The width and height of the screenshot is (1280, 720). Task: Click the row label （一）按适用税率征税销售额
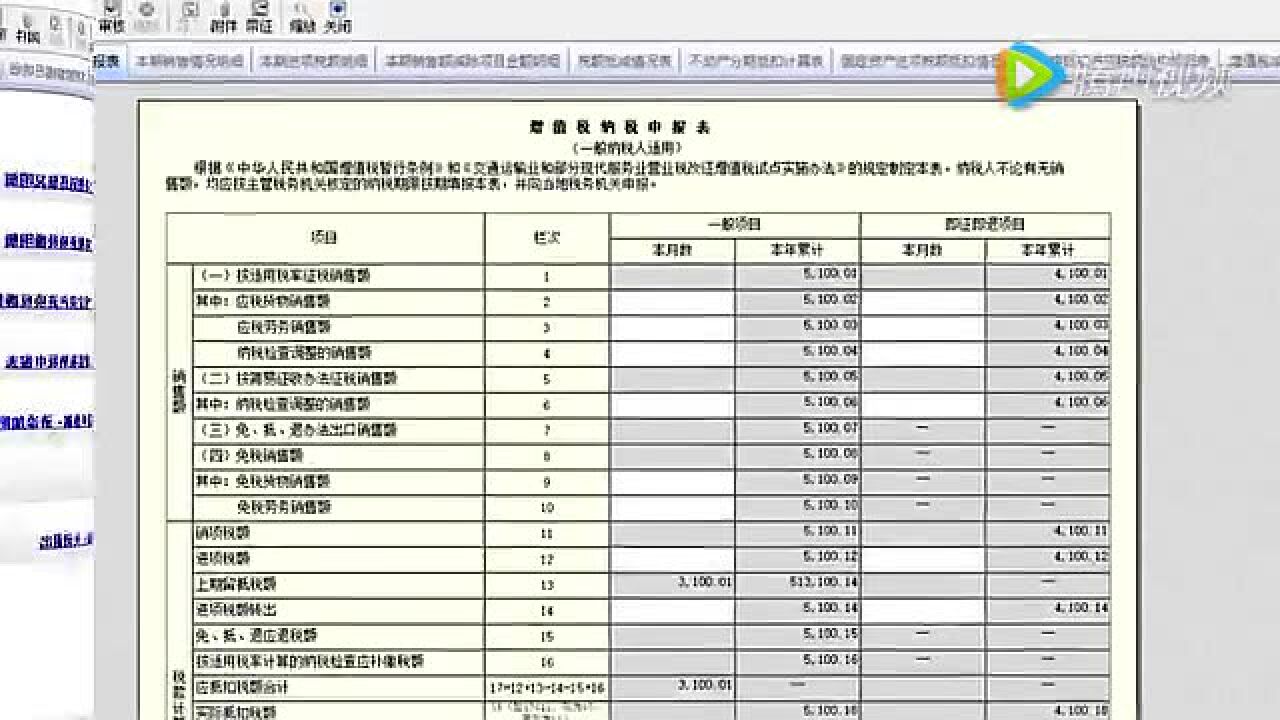tap(282, 276)
